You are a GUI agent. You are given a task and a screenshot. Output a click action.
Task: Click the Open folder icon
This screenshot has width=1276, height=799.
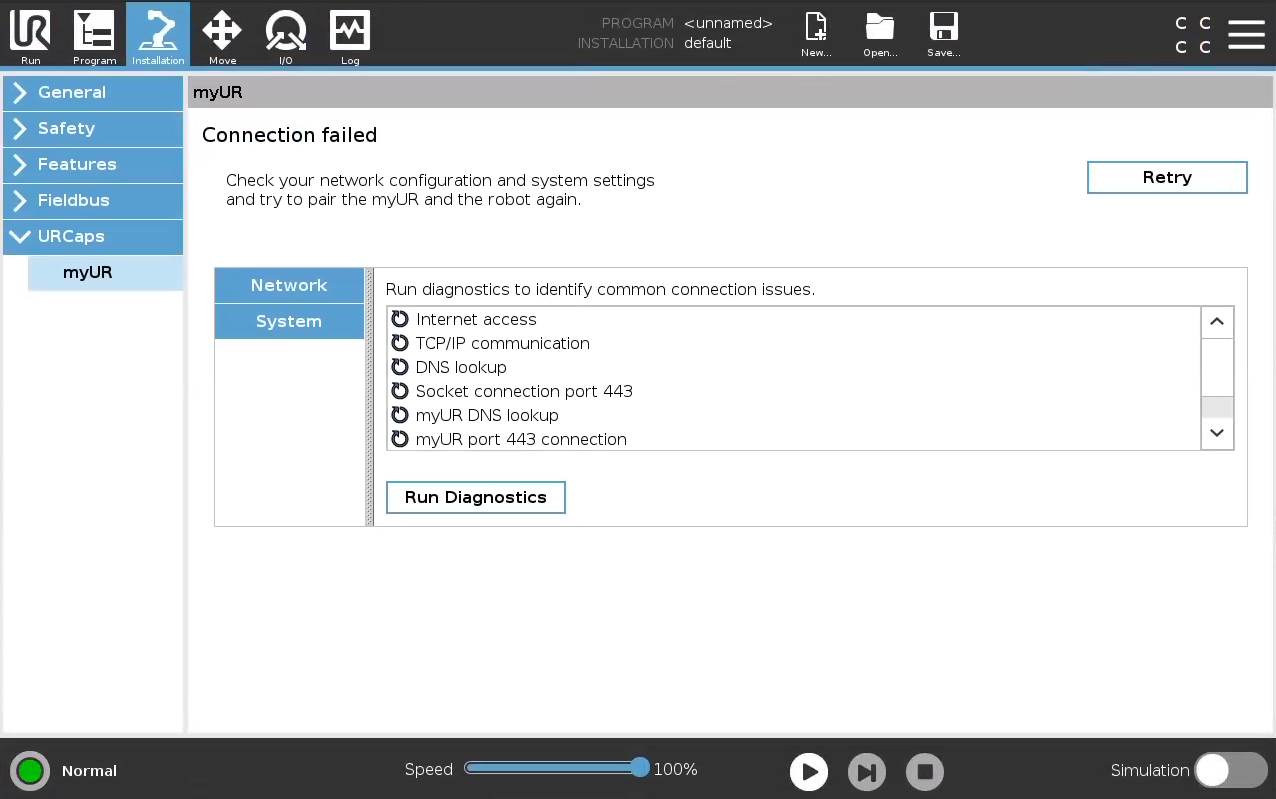point(880,35)
